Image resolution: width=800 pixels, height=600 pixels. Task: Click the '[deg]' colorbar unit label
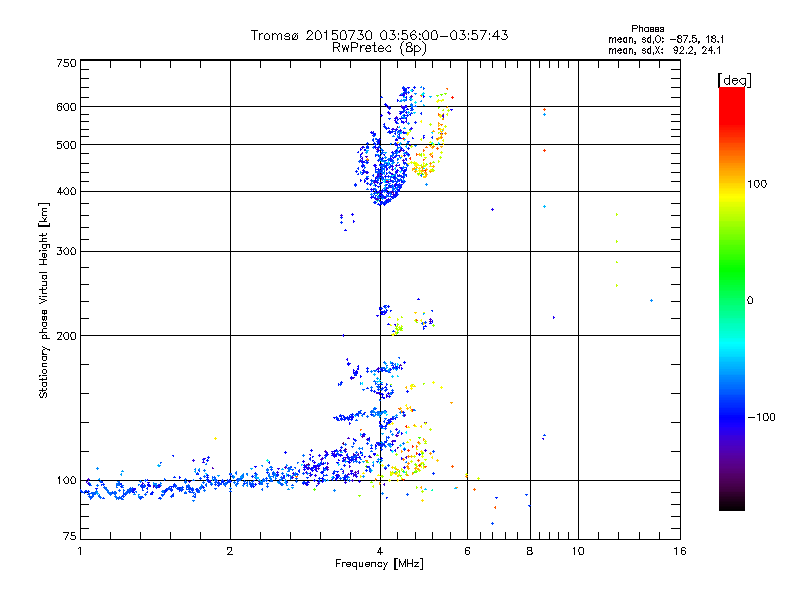pos(734,80)
